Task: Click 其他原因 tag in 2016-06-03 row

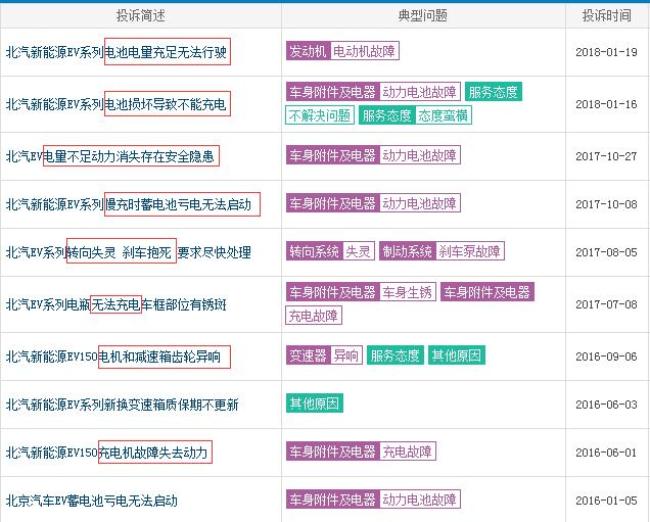Action: (315, 403)
